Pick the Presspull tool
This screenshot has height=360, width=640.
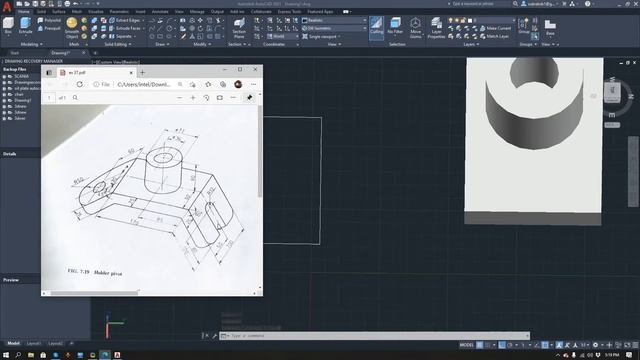(x=49, y=28)
